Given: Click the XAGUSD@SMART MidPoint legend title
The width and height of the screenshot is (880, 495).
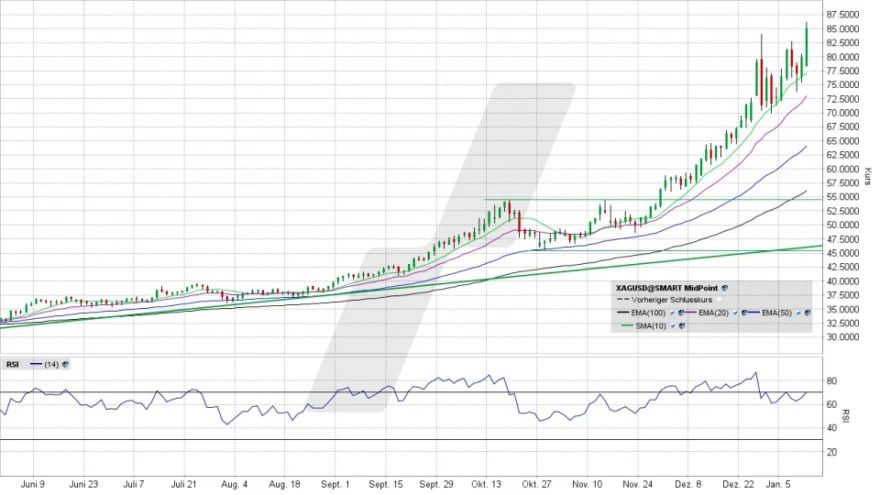Looking at the screenshot, I should (667, 287).
